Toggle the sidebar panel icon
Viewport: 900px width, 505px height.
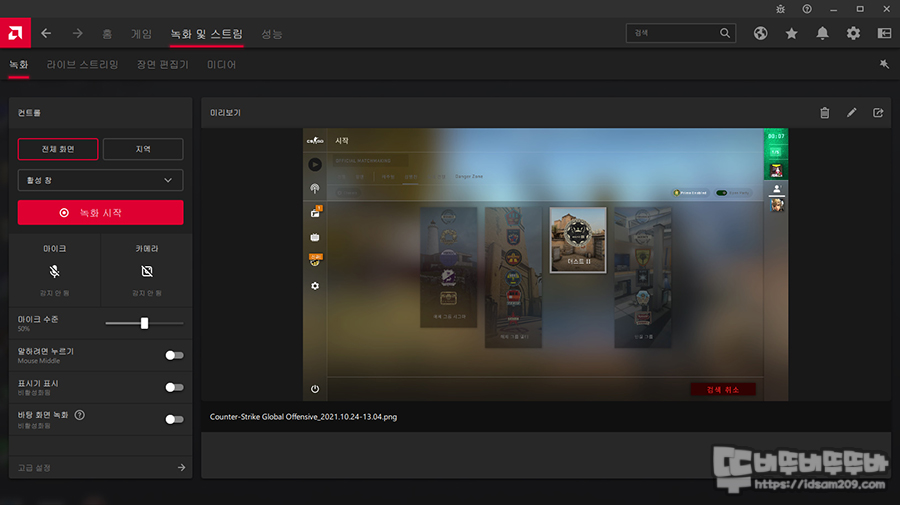pos(885,33)
